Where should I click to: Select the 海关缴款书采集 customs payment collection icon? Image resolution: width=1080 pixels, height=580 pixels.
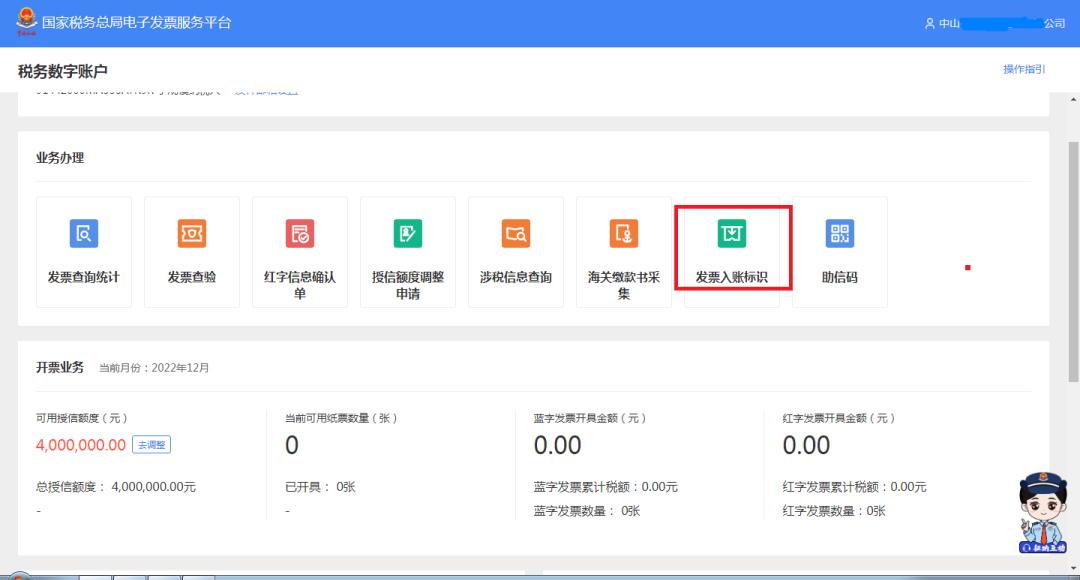(x=623, y=250)
